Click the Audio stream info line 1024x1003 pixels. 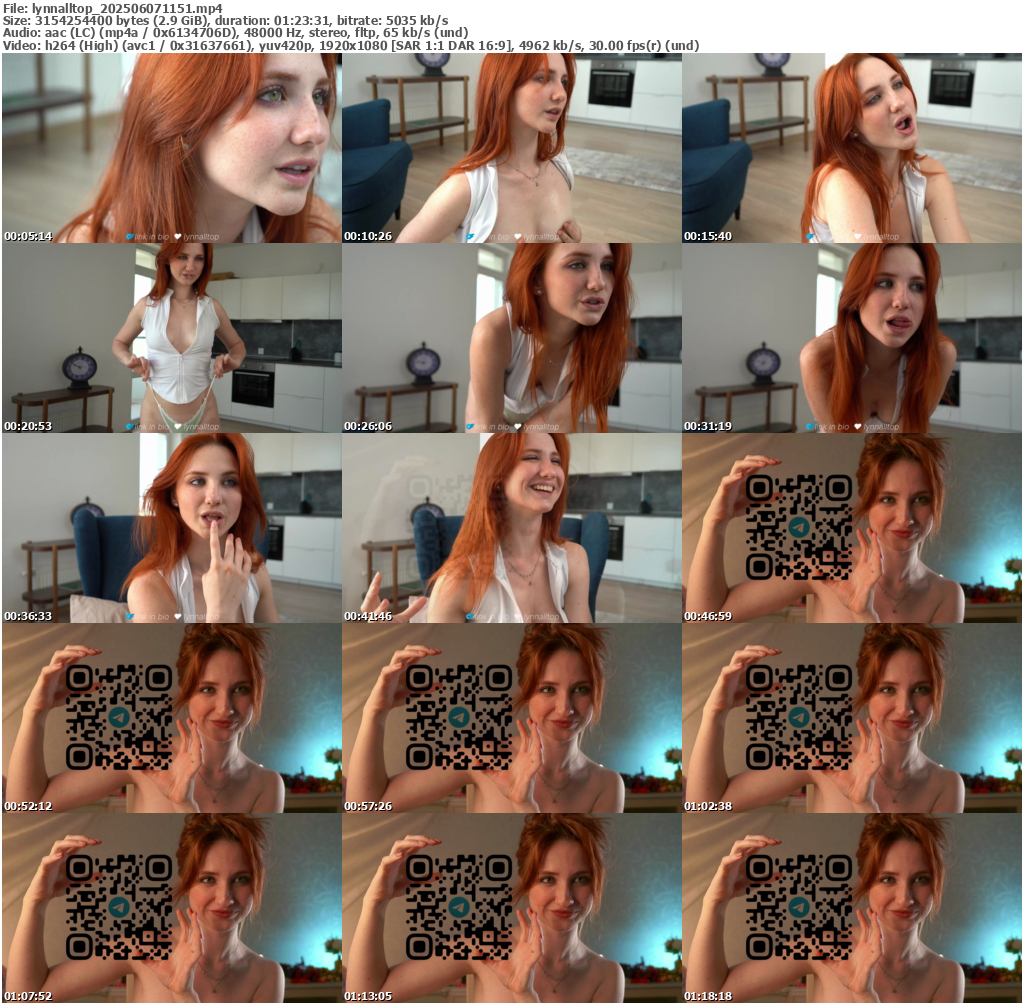coord(236,33)
